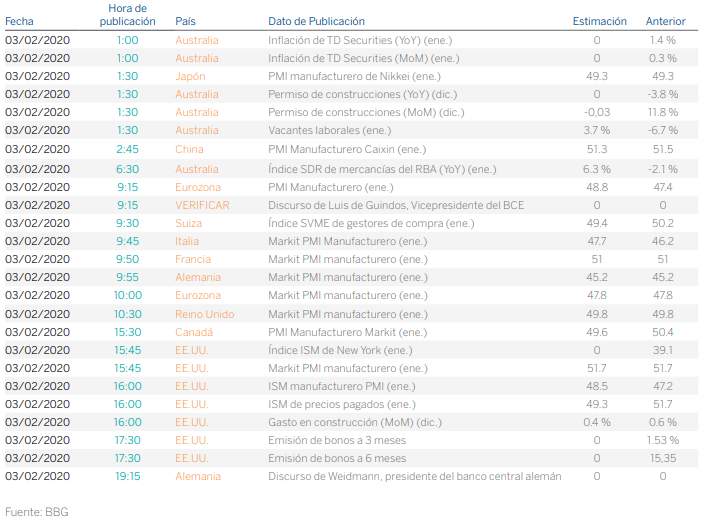Viewport: 706px width, 524px height.
Task: Click the Estimación column header
Action: pyautogui.click(x=599, y=21)
